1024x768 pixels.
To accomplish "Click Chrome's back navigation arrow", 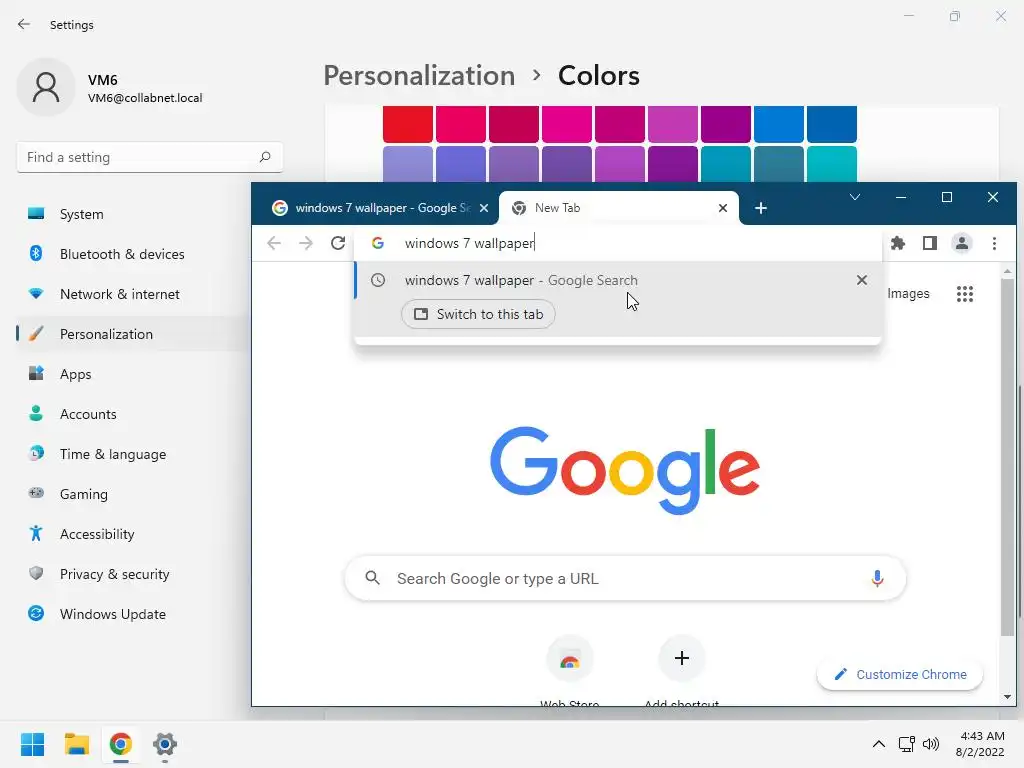I will click(x=274, y=244).
